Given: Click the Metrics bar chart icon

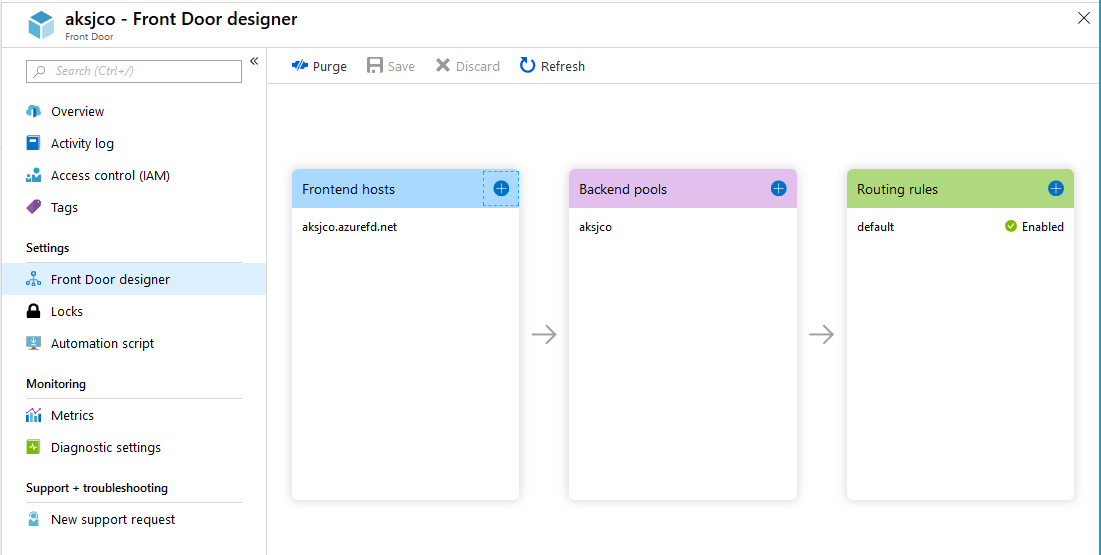Looking at the screenshot, I should 33,415.
